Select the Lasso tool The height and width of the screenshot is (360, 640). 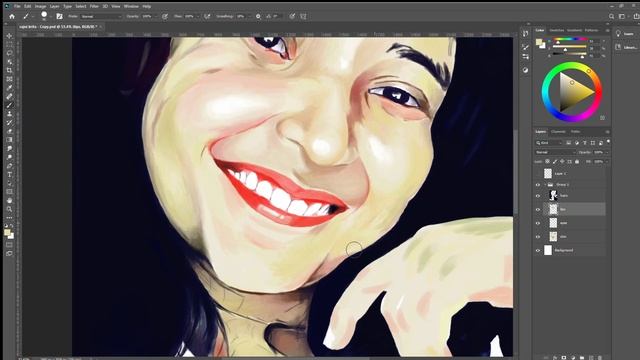click(9, 53)
